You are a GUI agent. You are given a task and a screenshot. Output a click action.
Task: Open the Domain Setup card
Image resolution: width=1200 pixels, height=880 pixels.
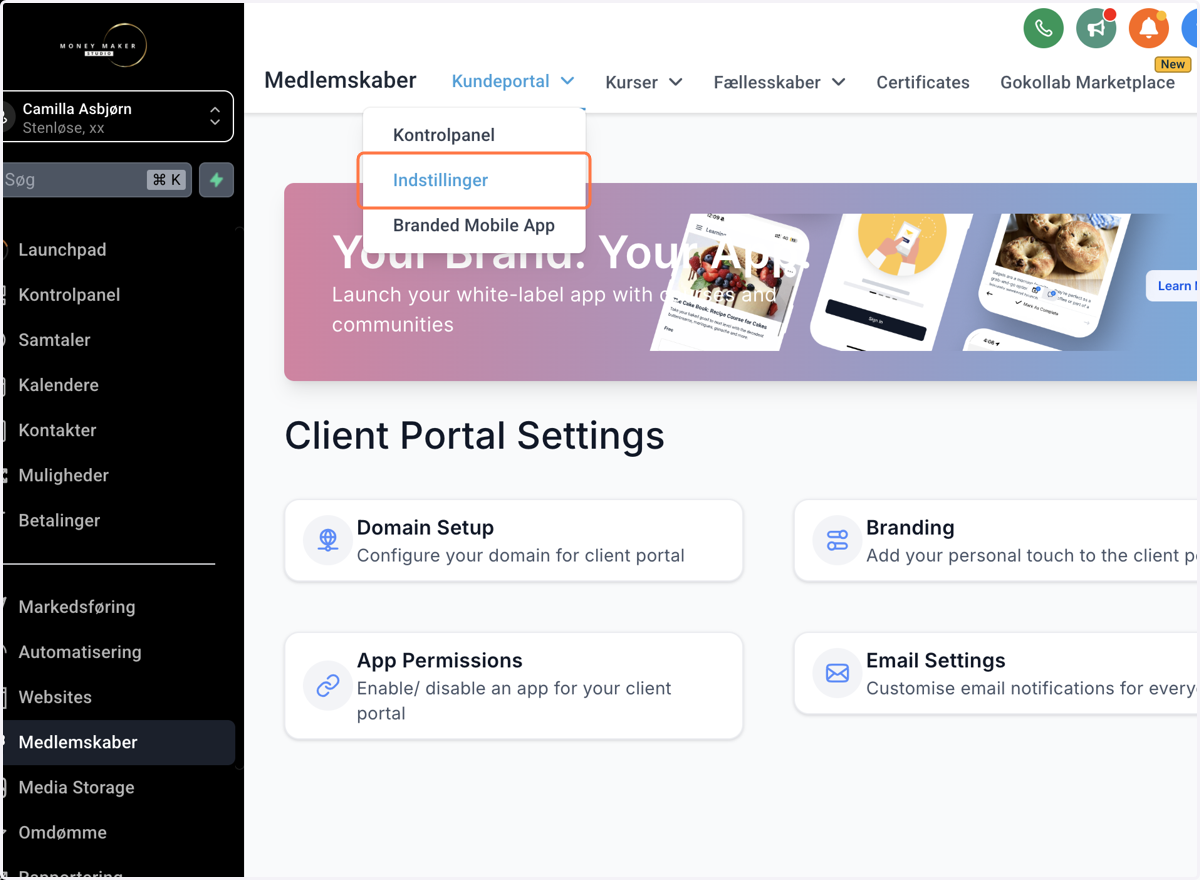coord(514,541)
